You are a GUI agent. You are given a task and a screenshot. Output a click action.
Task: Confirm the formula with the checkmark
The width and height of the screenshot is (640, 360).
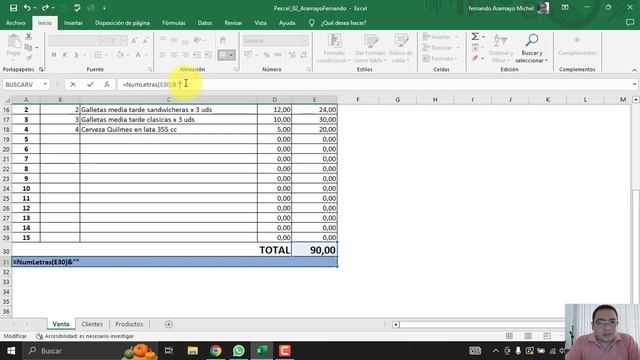pos(90,84)
